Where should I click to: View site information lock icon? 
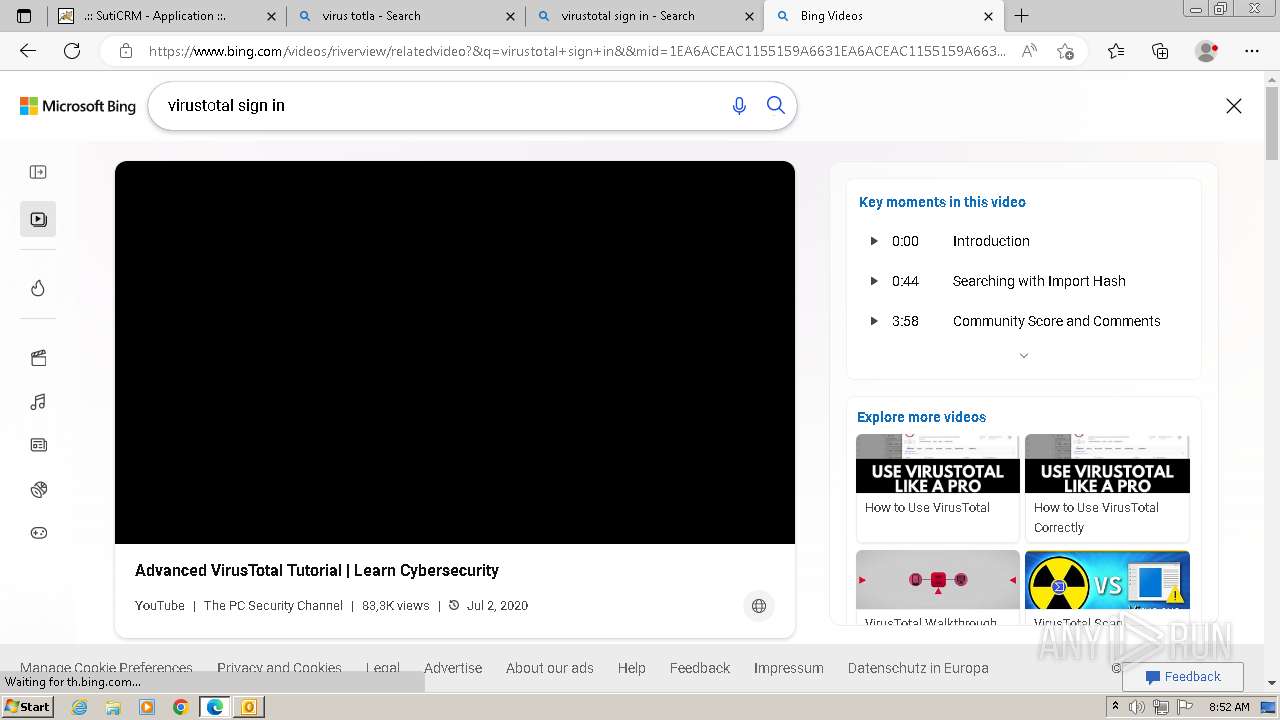click(125, 51)
